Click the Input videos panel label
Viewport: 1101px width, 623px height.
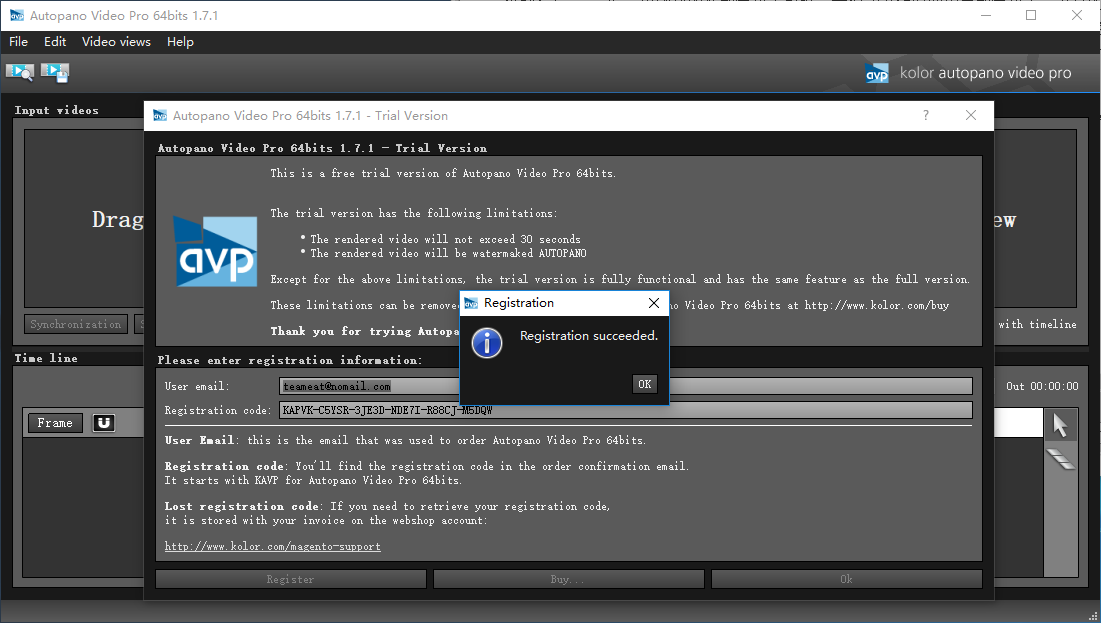point(57,110)
